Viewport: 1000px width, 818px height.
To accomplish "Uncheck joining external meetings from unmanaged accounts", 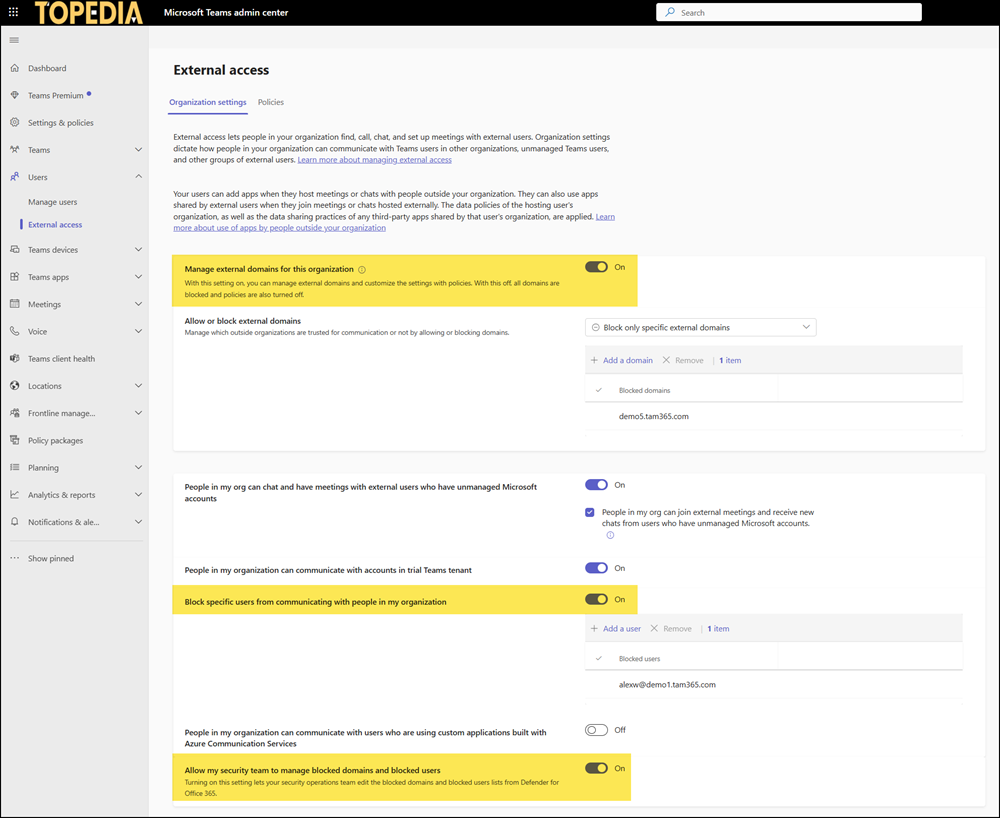I will click(589, 512).
